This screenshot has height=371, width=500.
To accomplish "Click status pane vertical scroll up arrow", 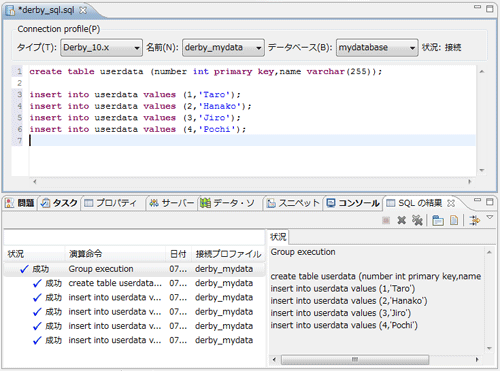I will coord(489,252).
